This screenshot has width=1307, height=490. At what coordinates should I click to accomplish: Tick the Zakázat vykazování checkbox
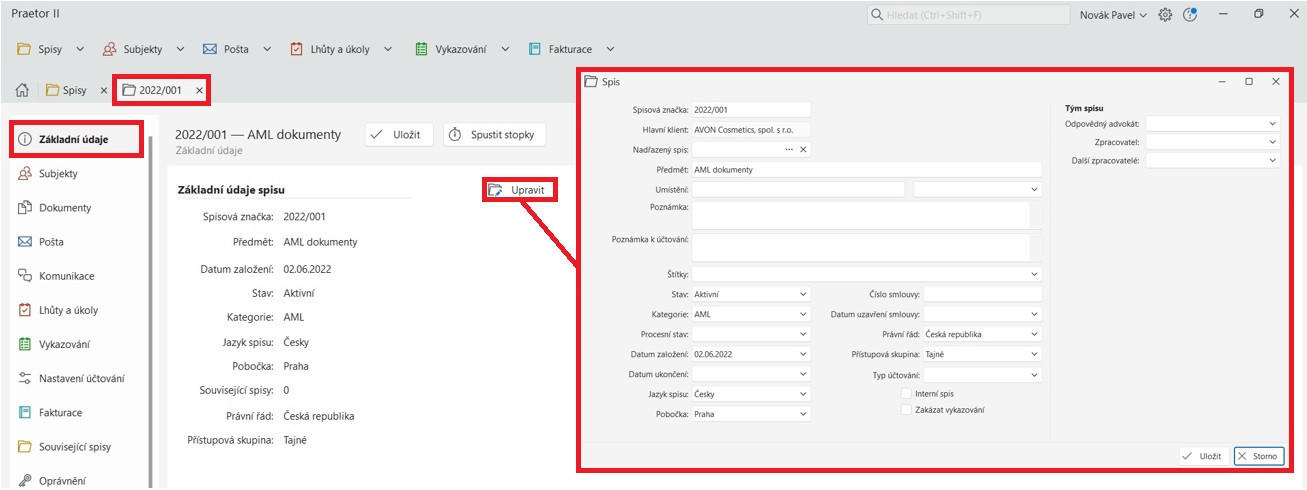906,409
